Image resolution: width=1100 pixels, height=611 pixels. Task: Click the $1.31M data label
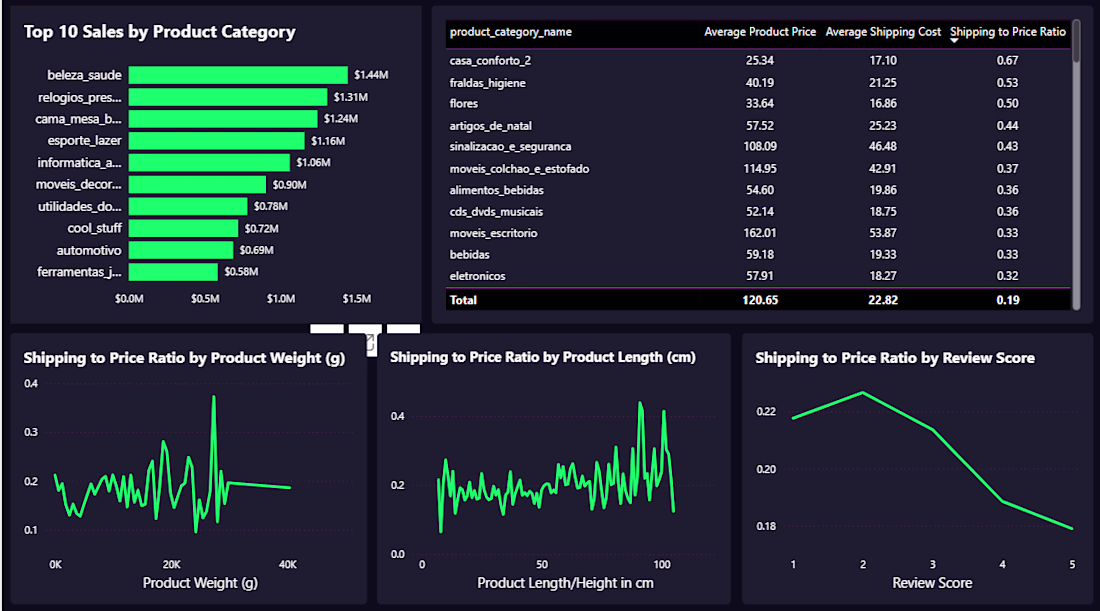[351, 97]
